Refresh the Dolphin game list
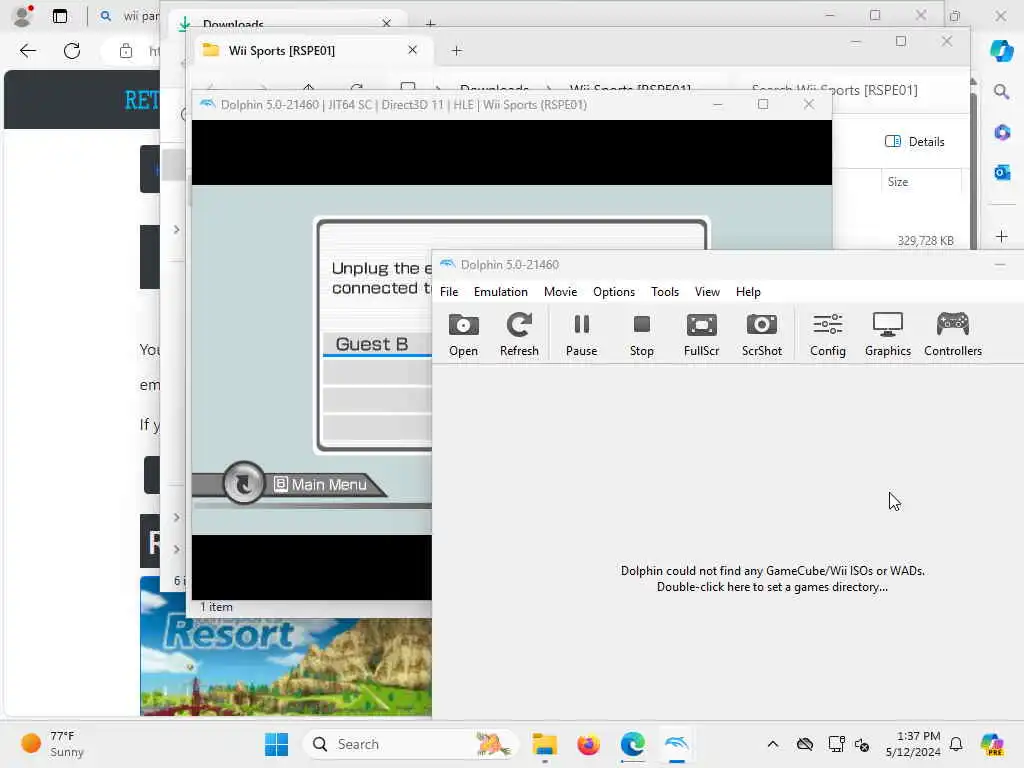Viewport: 1024px width, 768px height. coord(519,334)
